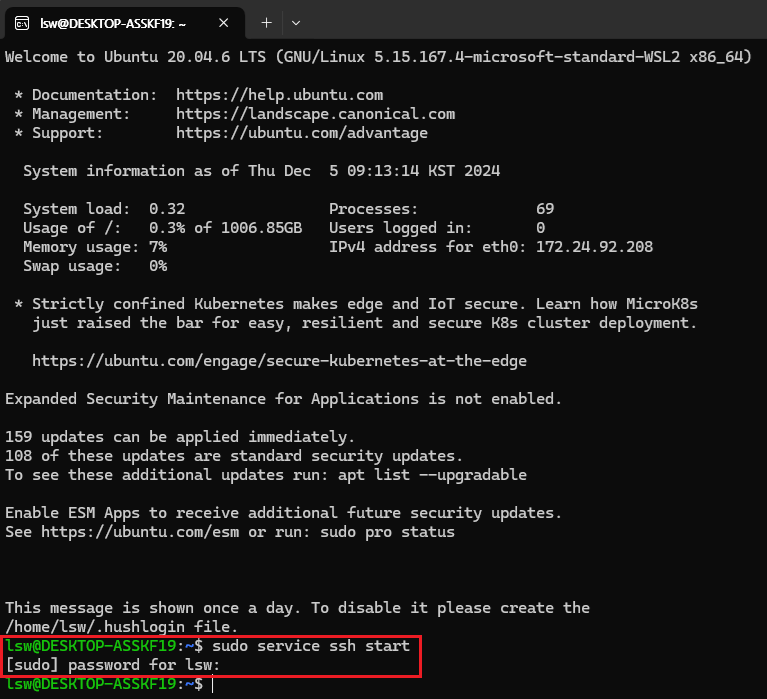This screenshot has width=767, height=699.
Task: Click 'Expanded Security Maintenance' line
Action: tap(283, 399)
